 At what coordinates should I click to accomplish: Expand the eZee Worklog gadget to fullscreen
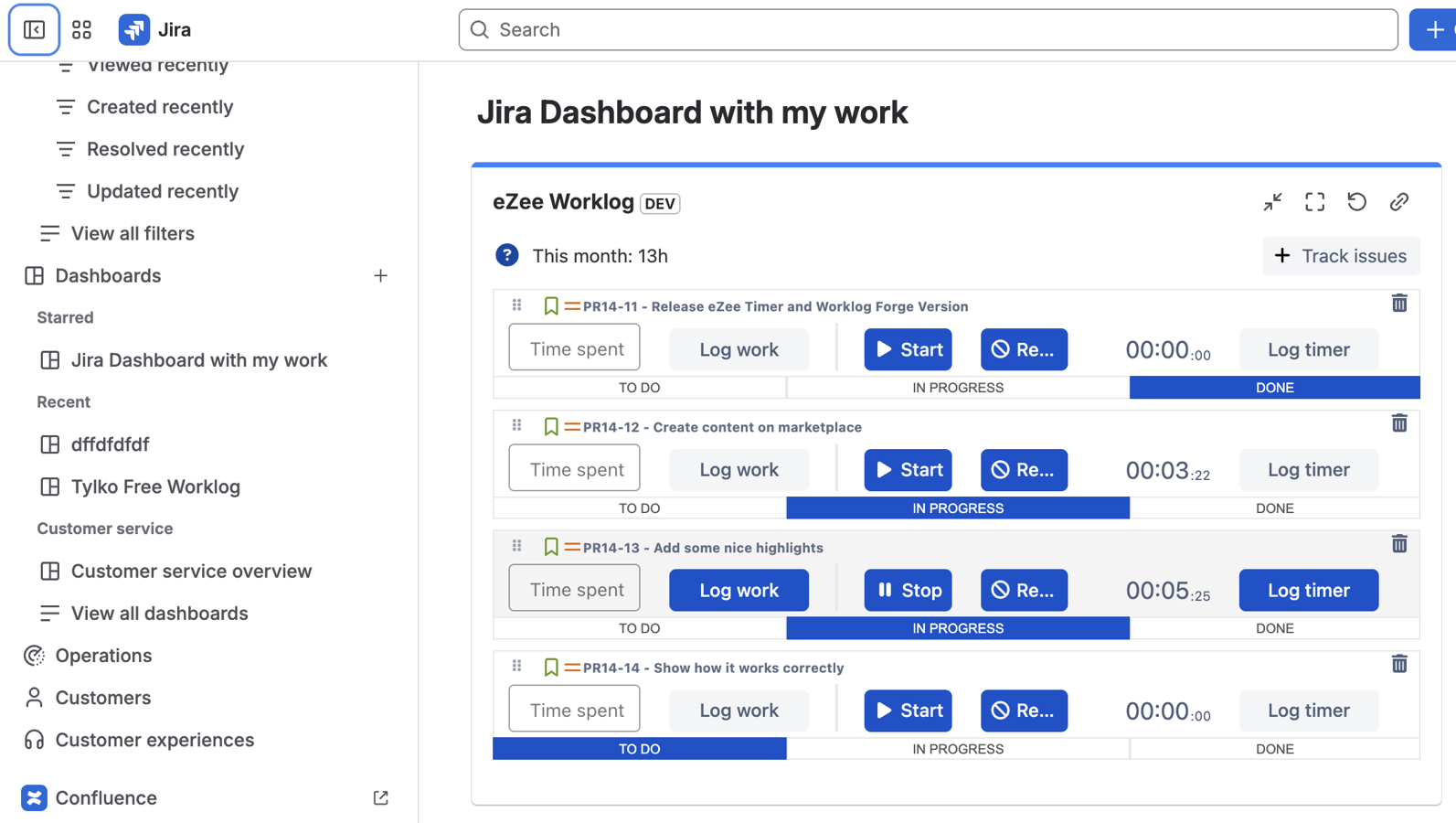[x=1314, y=202]
